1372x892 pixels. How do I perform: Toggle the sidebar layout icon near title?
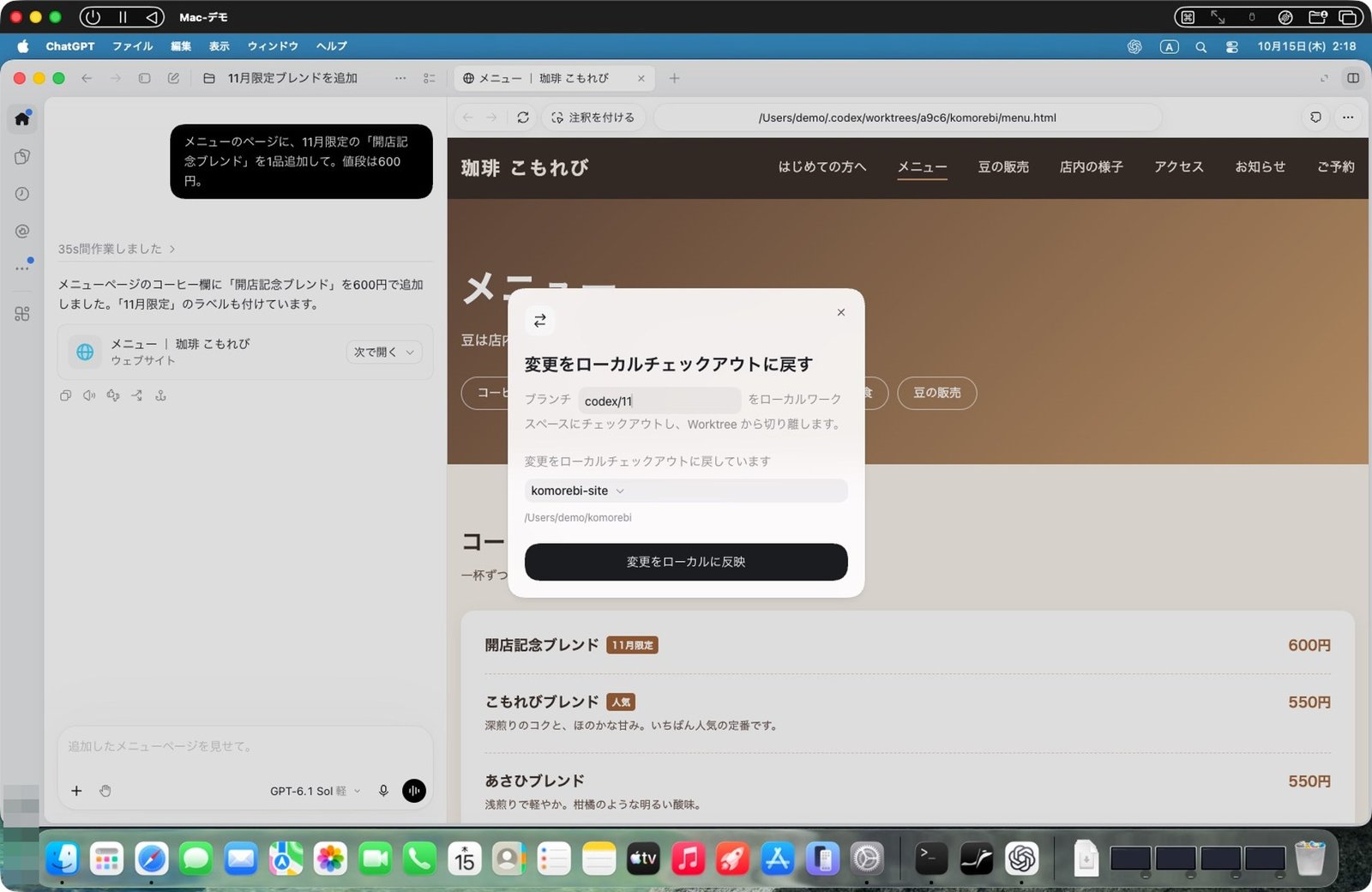145,78
